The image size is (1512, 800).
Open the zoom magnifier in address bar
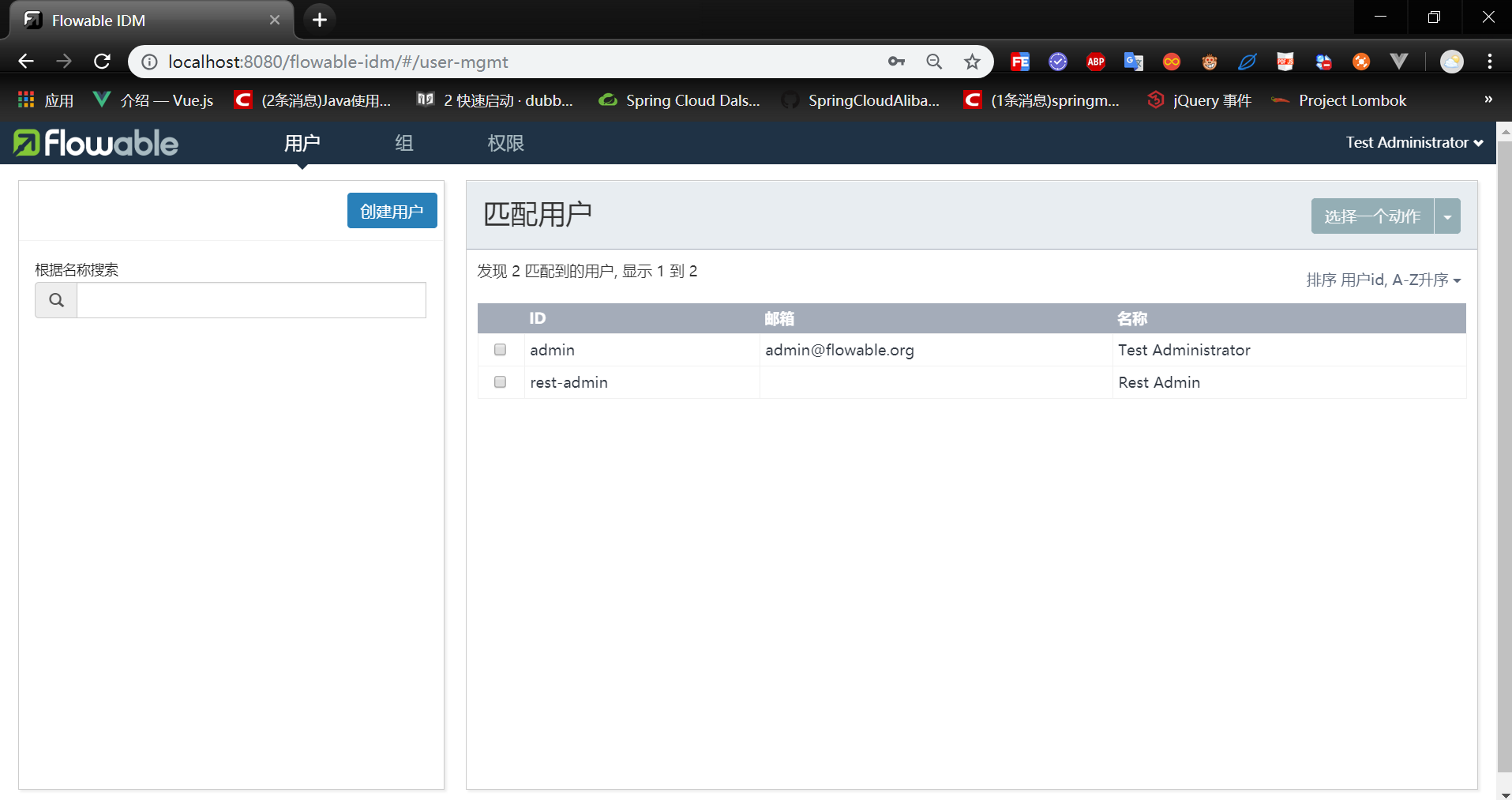pyautogui.click(x=934, y=62)
